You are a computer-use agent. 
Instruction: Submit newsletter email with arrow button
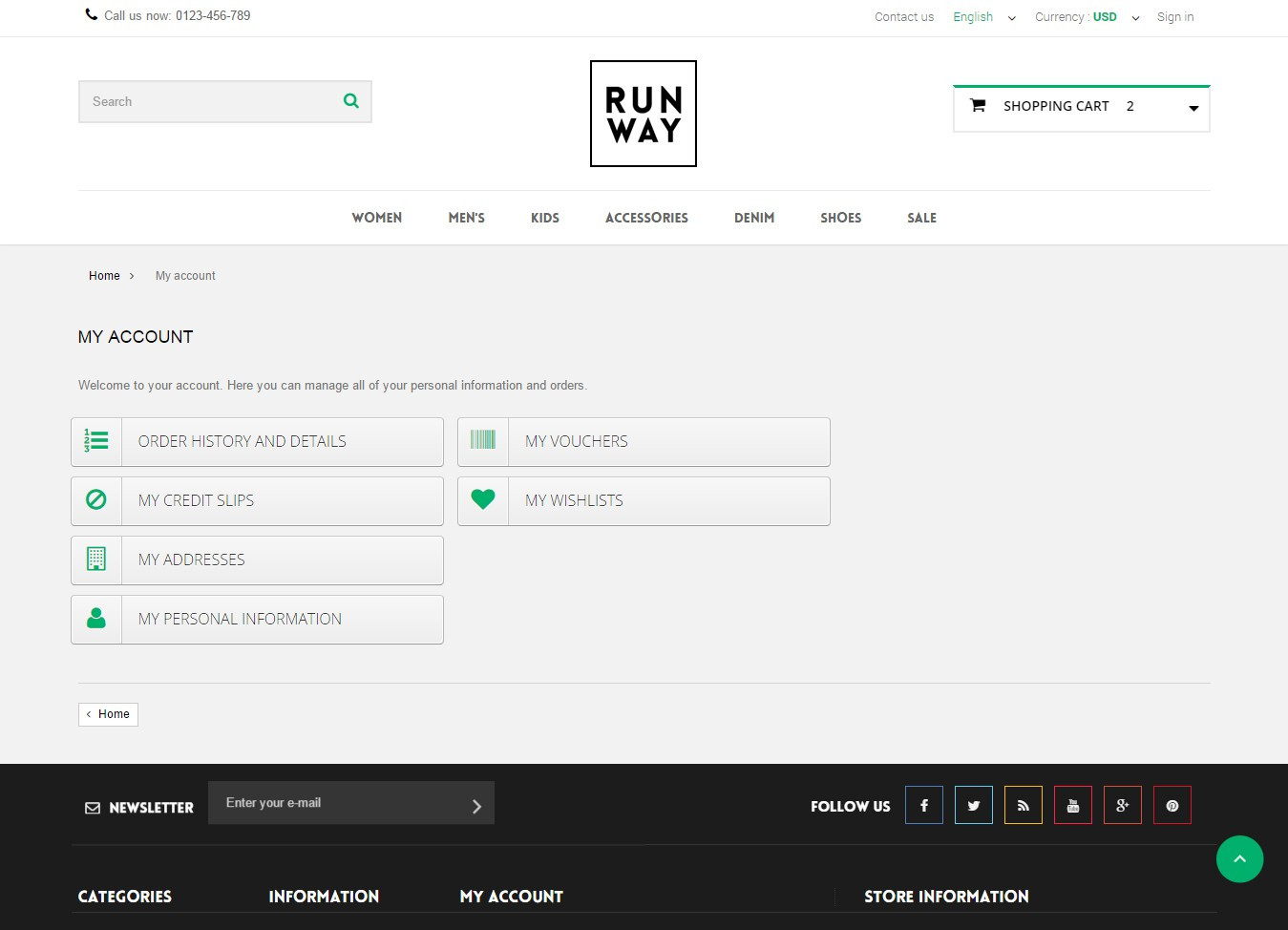476,807
